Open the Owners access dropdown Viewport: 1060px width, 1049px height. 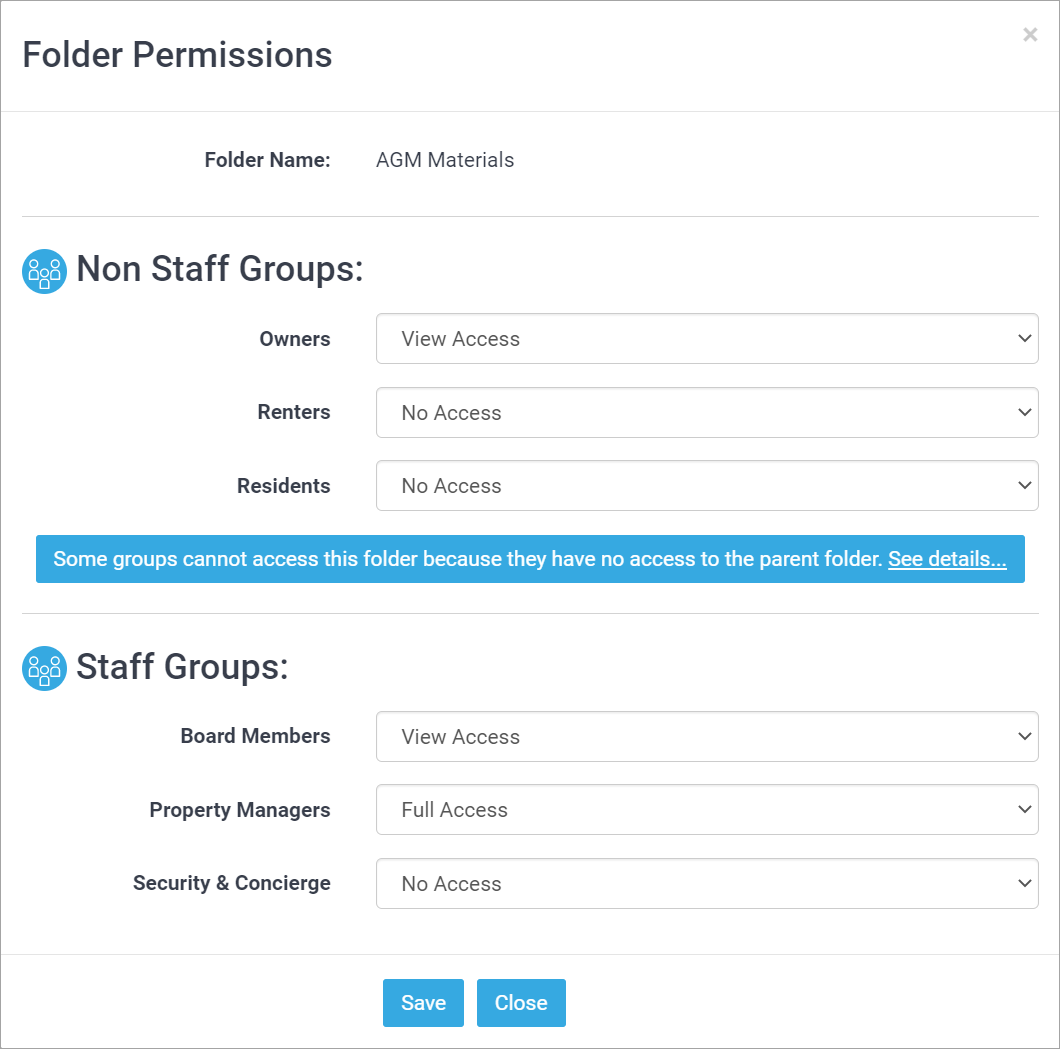point(707,339)
